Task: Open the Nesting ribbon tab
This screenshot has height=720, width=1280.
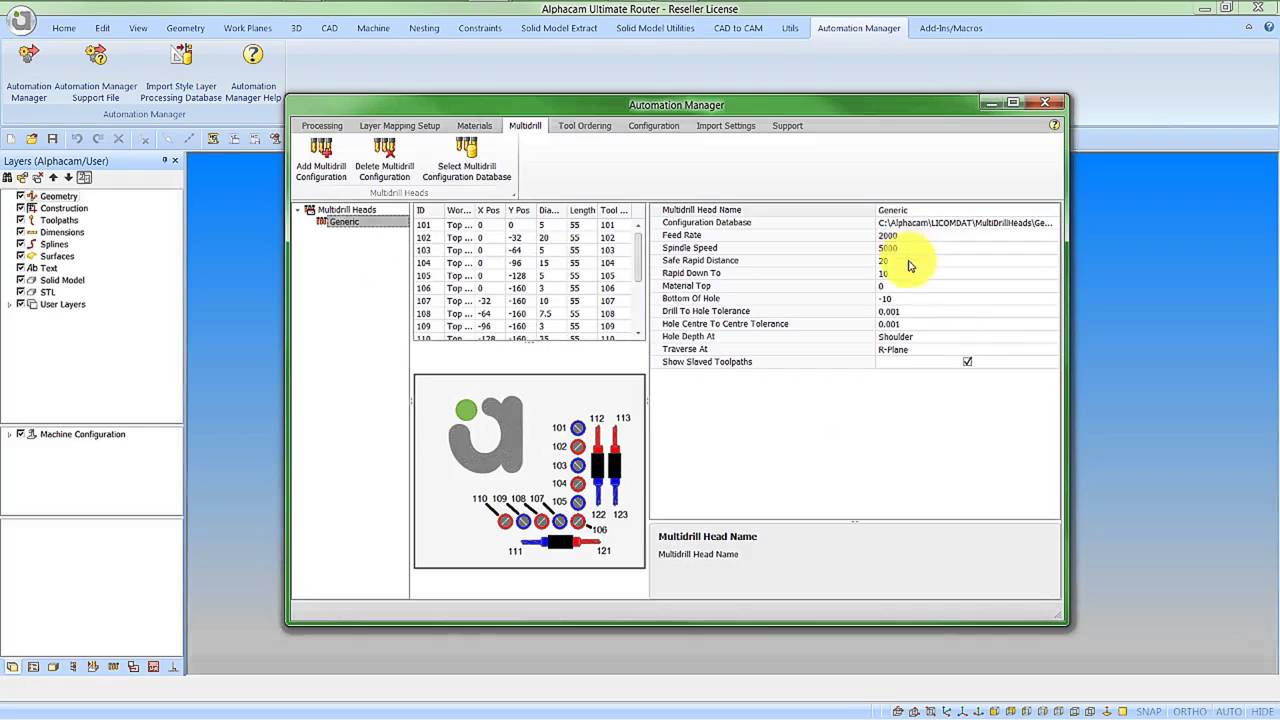Action: coord(424,28)
